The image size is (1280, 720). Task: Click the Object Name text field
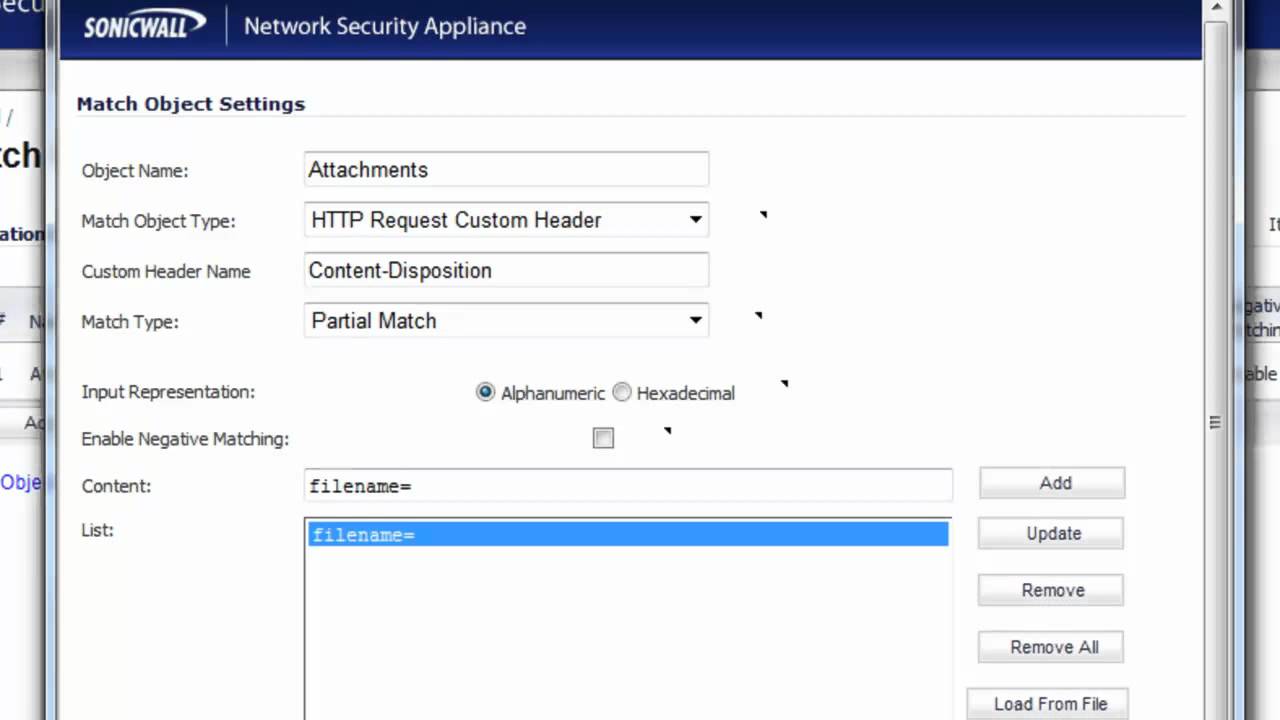coord(506,170)
